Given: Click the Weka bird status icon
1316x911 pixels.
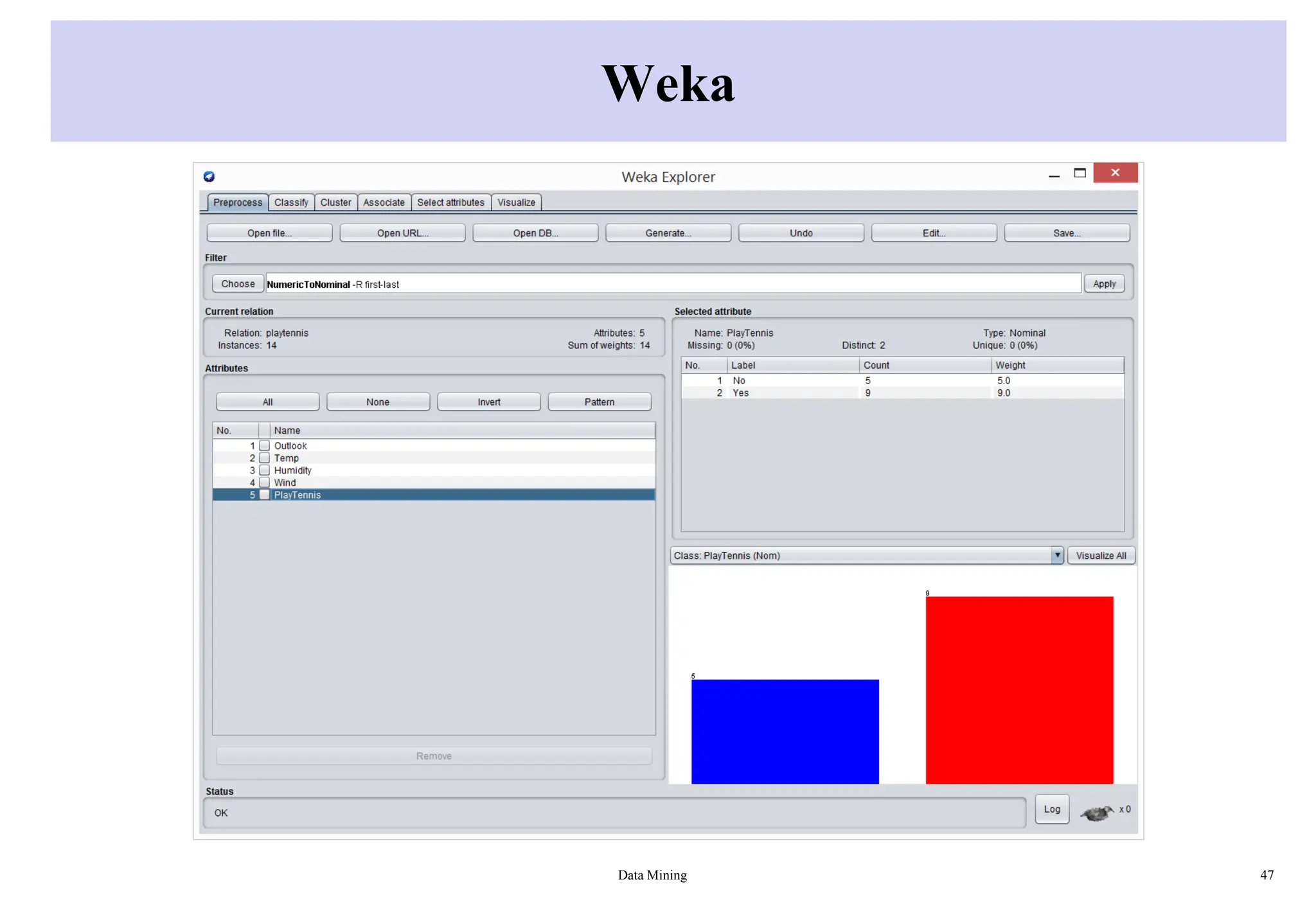Looking at the screenshot, I should (1097, 813).
